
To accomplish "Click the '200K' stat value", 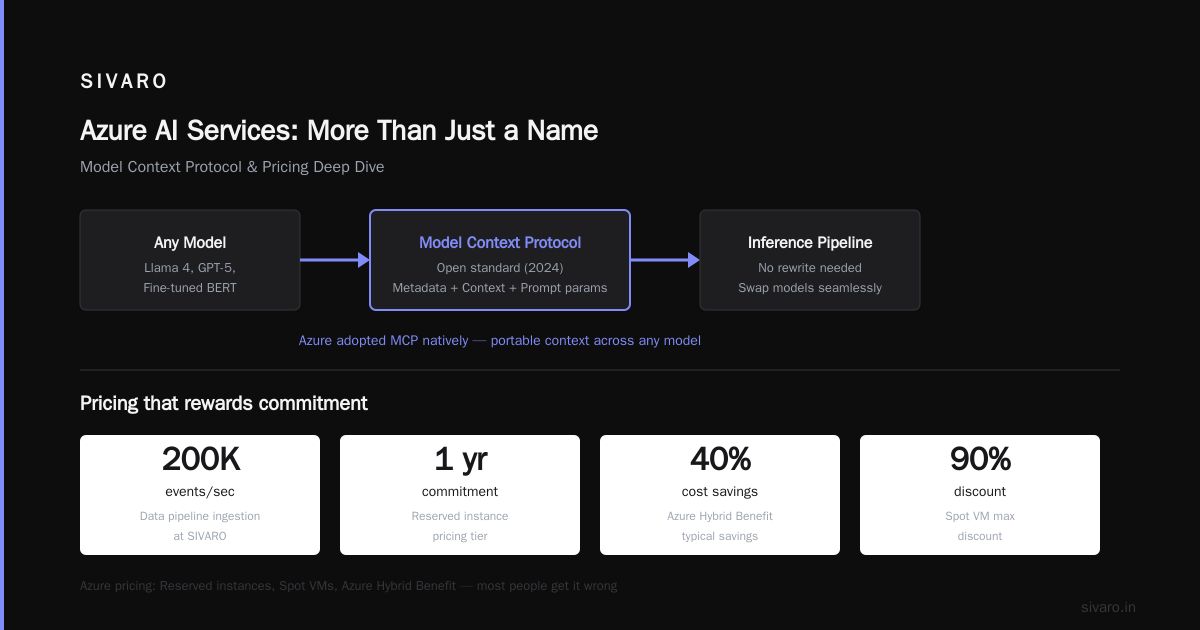I will pyautogui.click(x=200, y=459).
